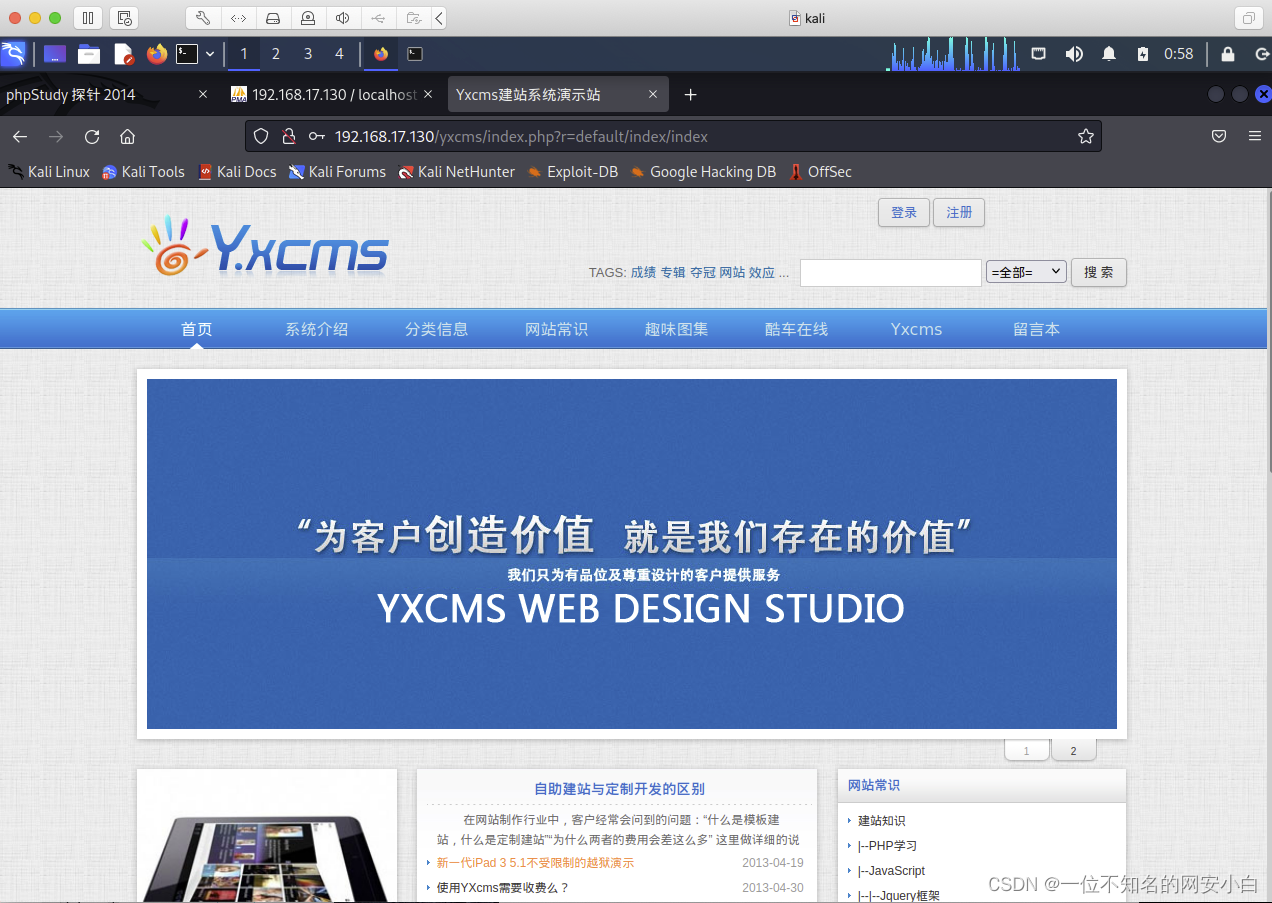Click the Y.xcms site logo
This screenshot has width=1272, height=903.
click(265, 246)
